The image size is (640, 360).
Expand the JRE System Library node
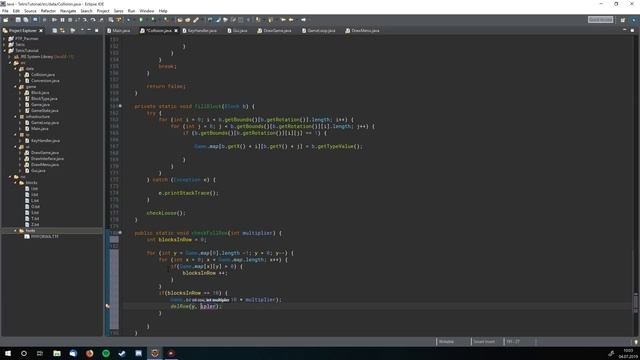(10, 57)
